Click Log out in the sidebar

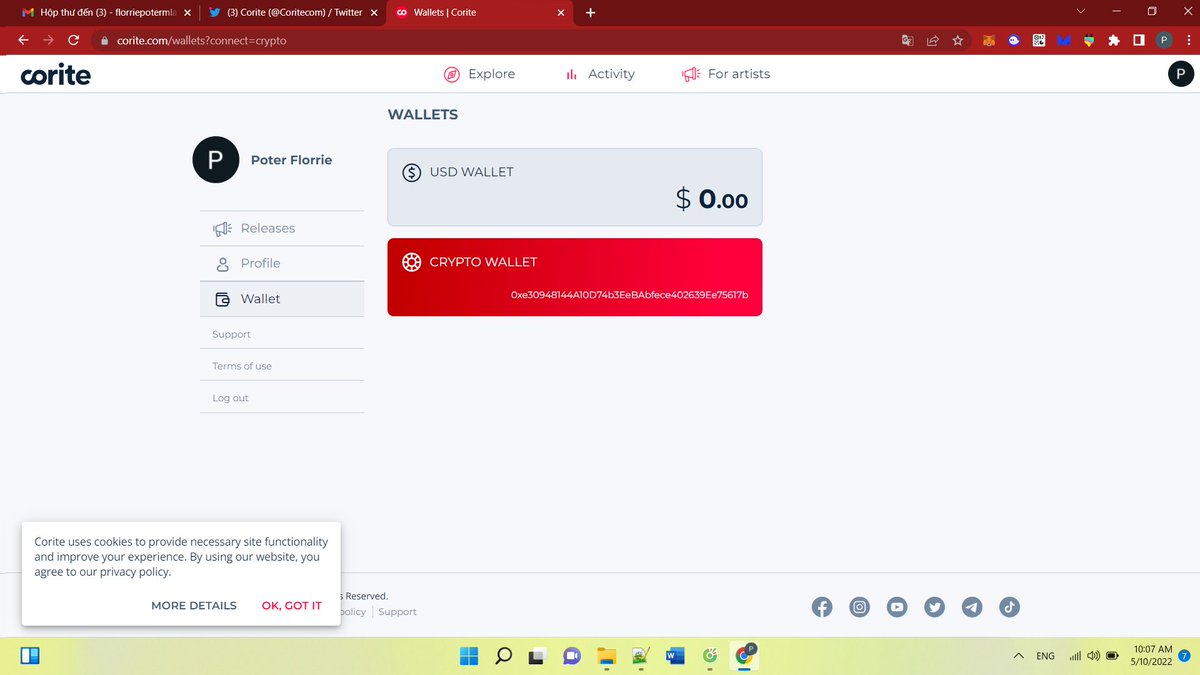pyautogui.click(x=230, y=398)
